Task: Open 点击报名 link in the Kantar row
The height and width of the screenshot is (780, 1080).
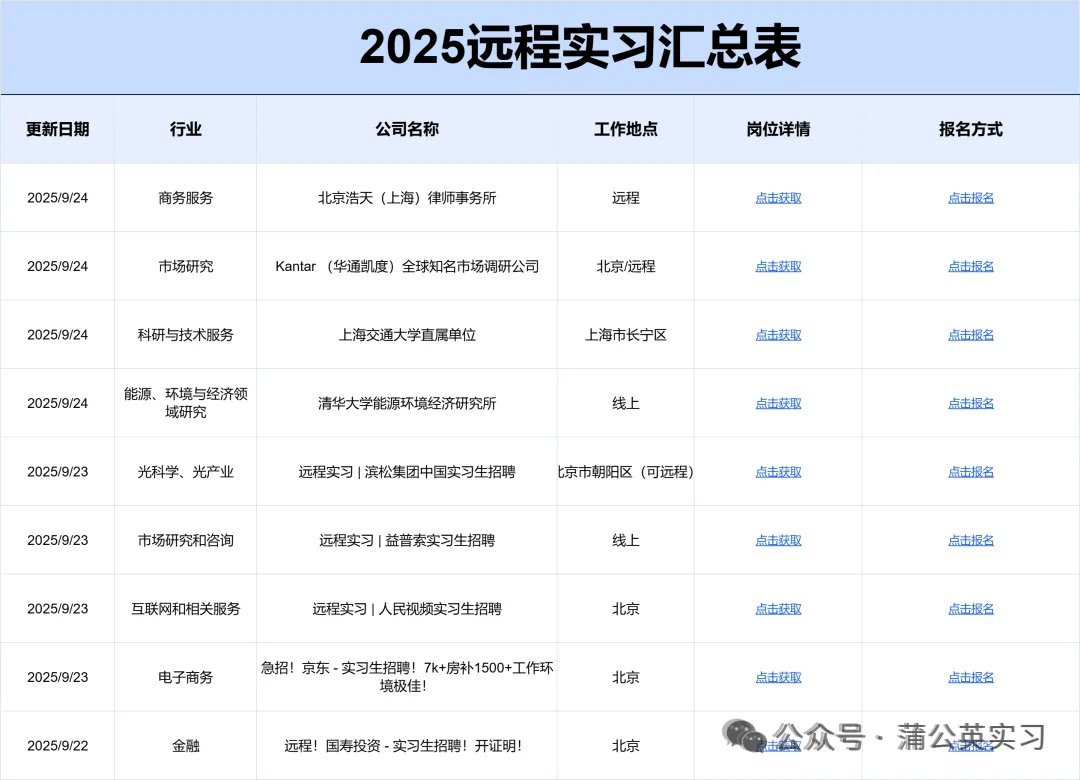Action: (x=971, y=266)
